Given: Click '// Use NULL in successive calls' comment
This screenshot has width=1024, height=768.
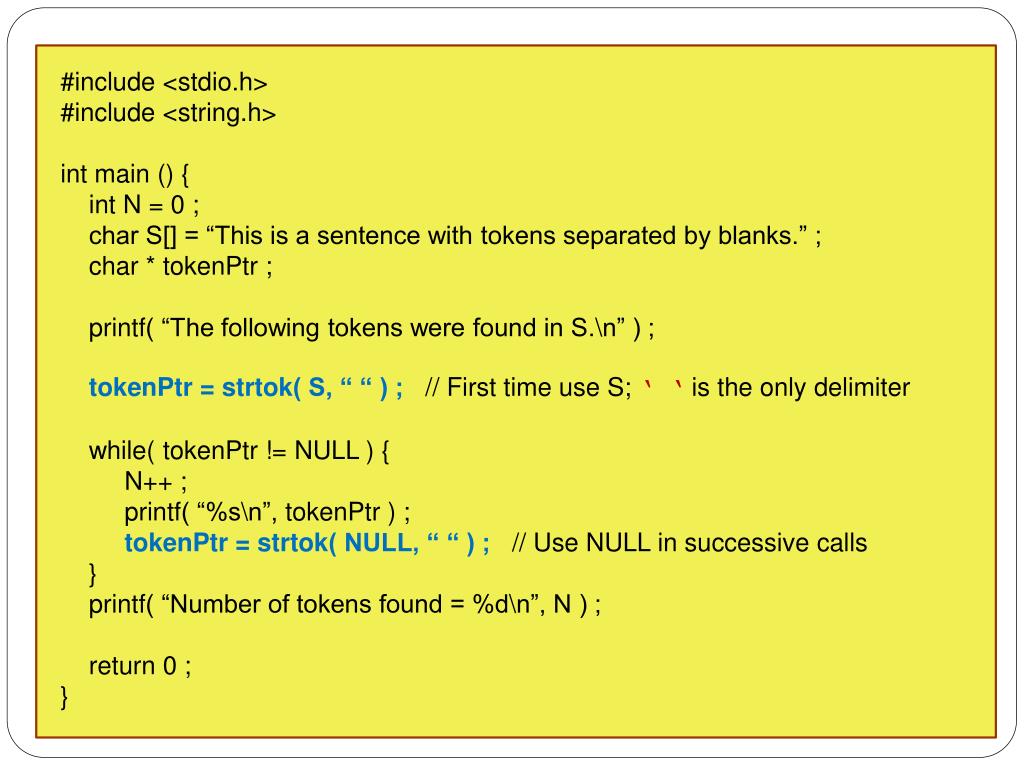Looking at the screenshot, I should pyautogui.click(x=690, y=543).
